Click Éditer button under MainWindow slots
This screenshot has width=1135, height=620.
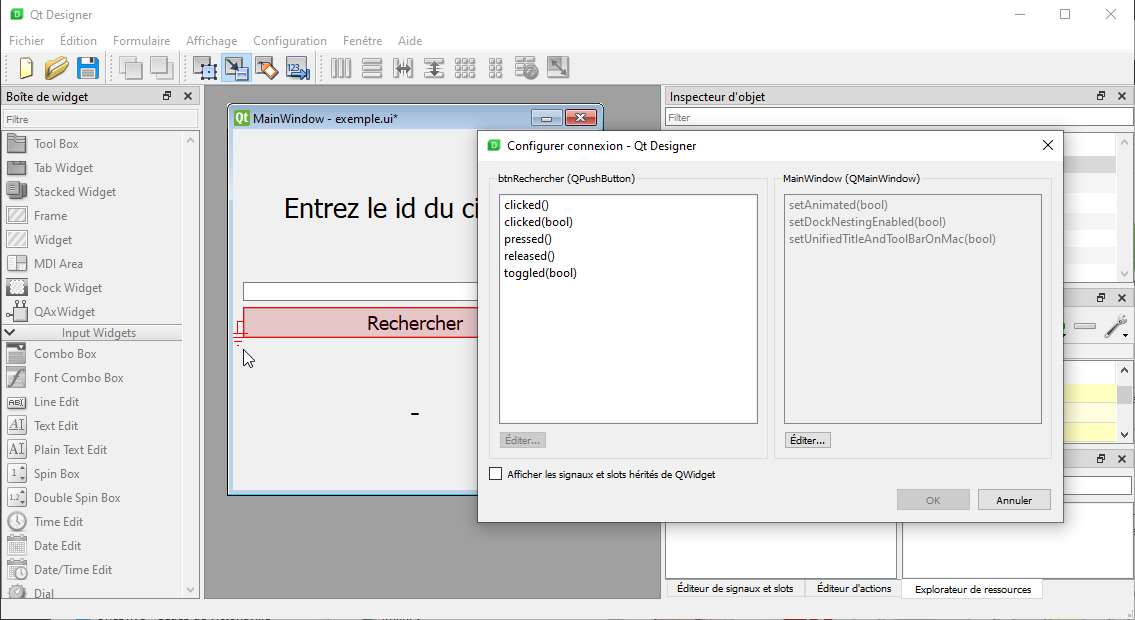coord(807,440)
